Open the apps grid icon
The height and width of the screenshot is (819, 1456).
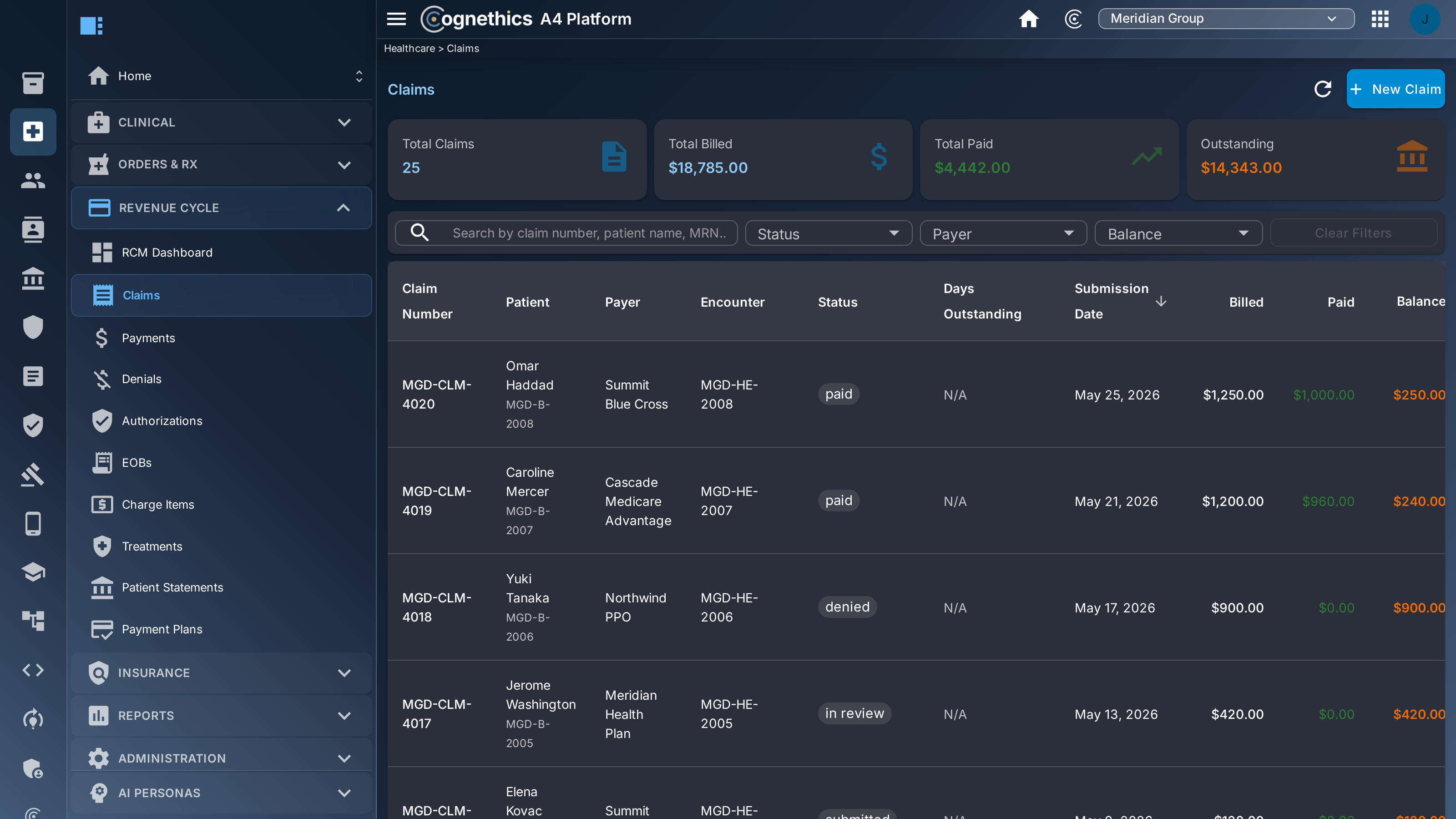pos(1380,19)
